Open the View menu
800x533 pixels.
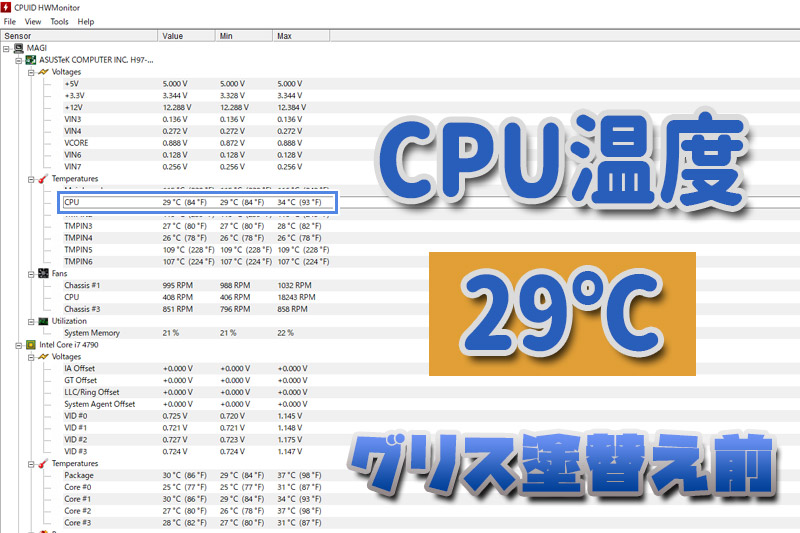coord(33,21)
